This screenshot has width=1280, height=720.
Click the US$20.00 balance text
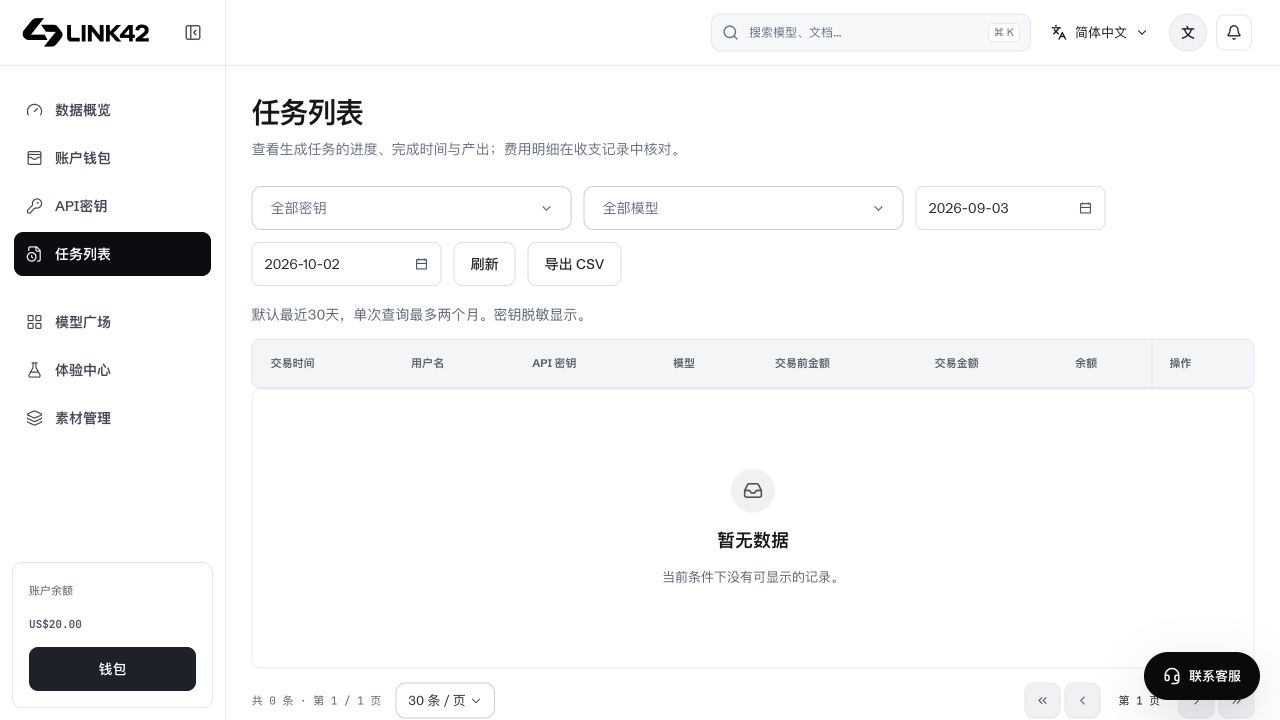[x=55, y=624]
